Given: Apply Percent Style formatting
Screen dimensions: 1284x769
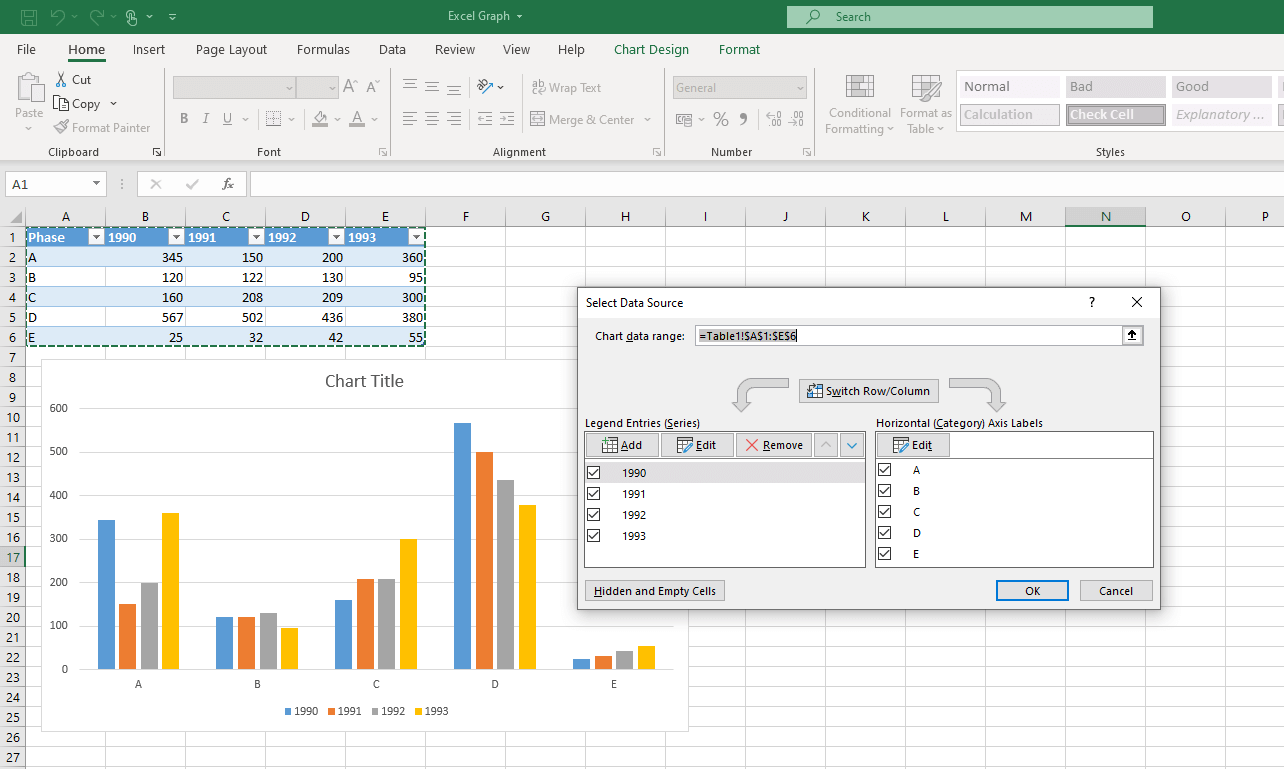Looking at the screenshot, I should (x=720, y=119).
